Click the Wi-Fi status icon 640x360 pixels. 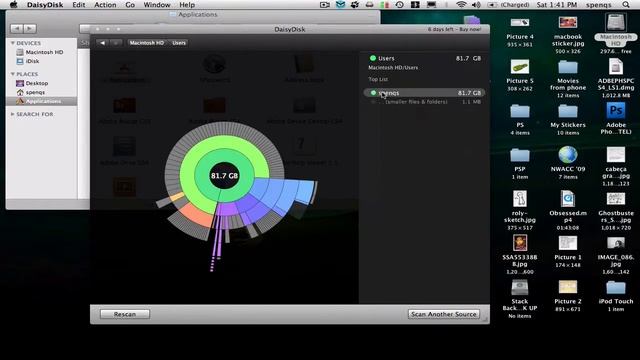[461, 5]
